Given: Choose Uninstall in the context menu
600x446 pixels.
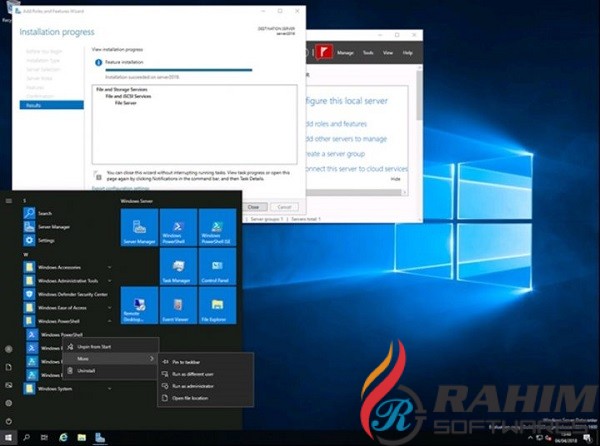Looking at the screenshot, I should click(110, 371).
